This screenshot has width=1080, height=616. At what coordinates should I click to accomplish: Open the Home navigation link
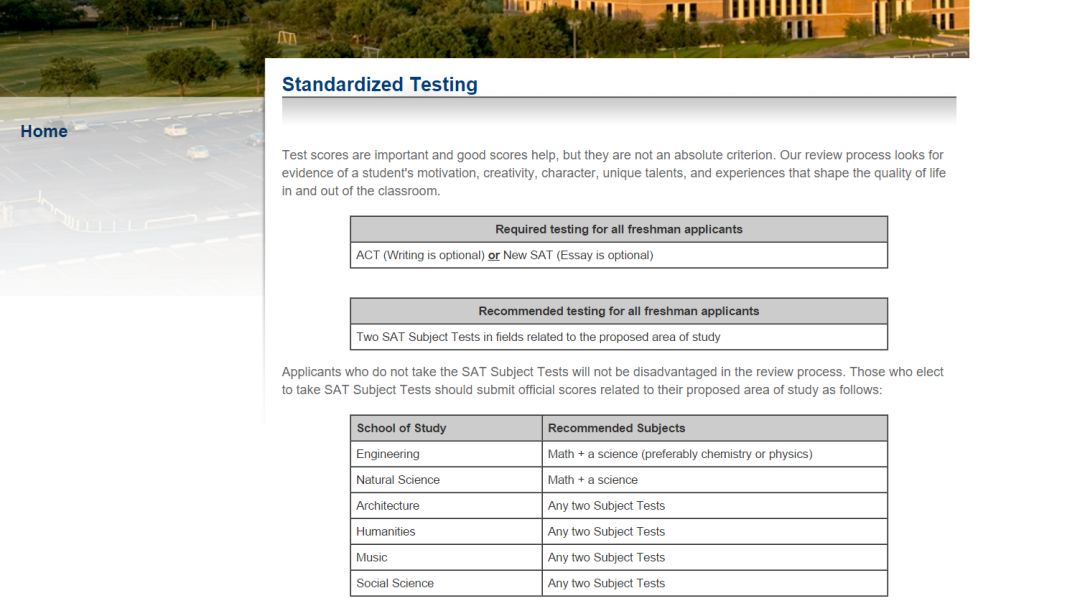[x=44, y=132]
